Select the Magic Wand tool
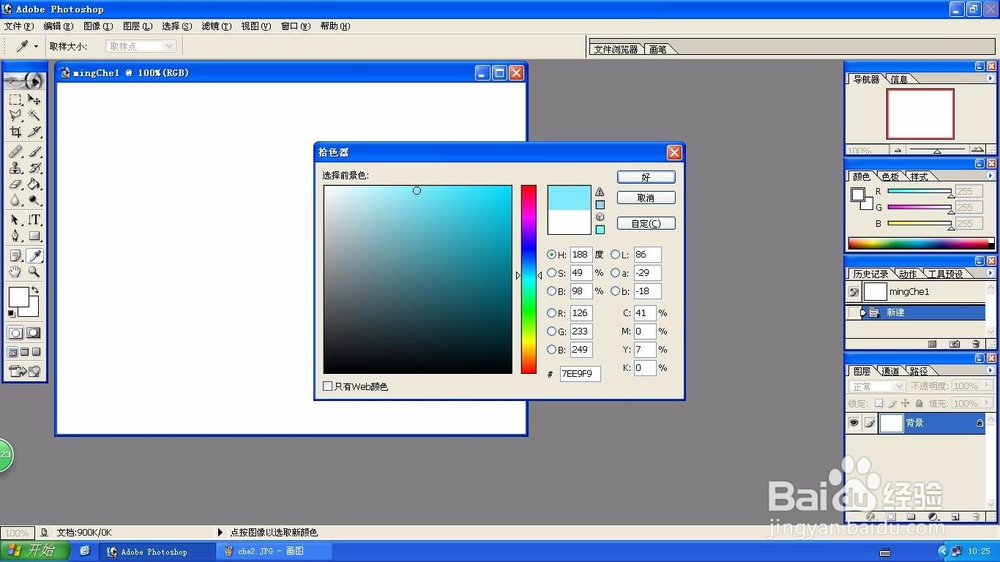The width and height of the screenshot is (1000, 562). 34,115
